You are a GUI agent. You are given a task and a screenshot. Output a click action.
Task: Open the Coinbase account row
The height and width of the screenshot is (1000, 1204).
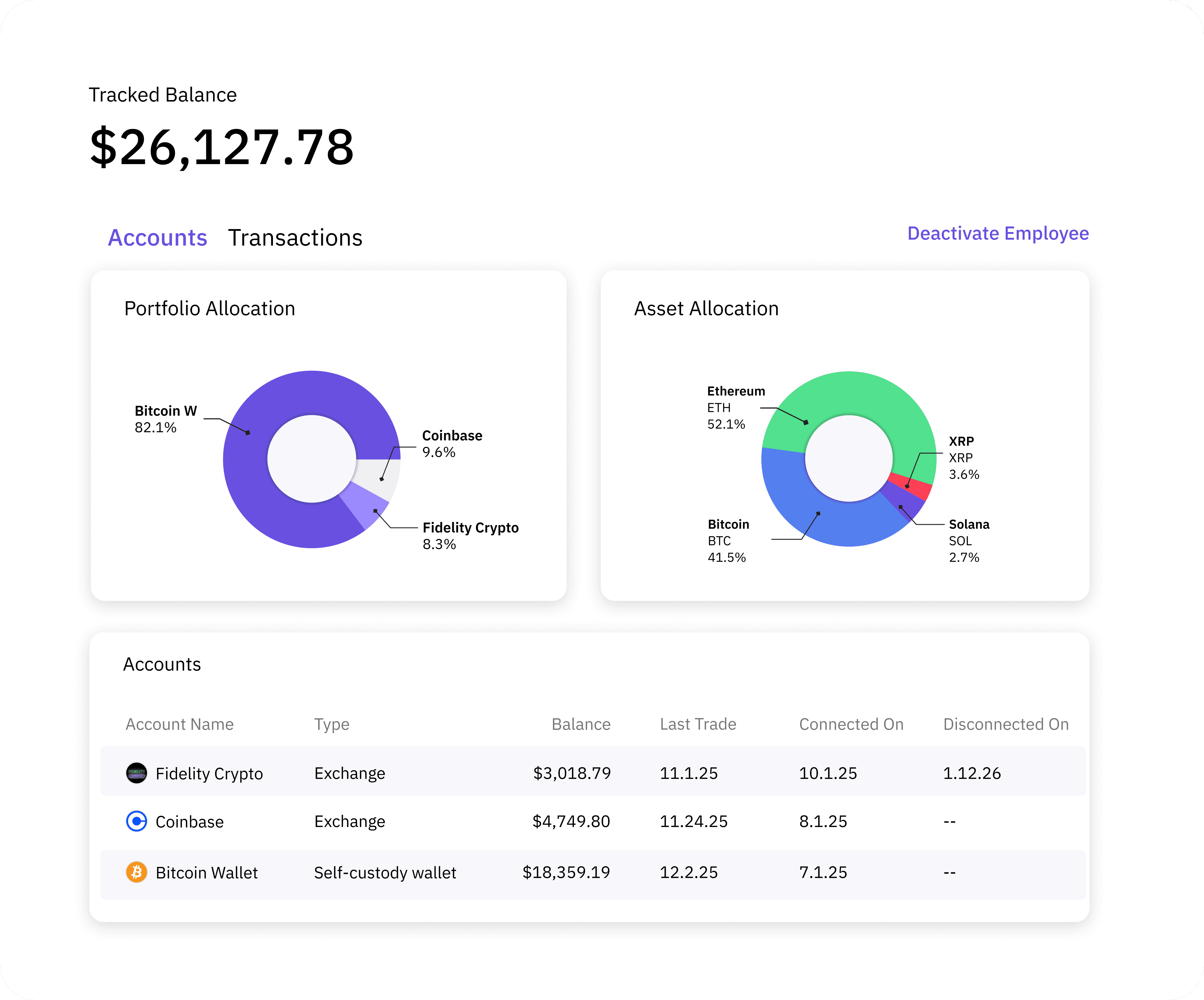pyautogui.click(x=593, y=822)
